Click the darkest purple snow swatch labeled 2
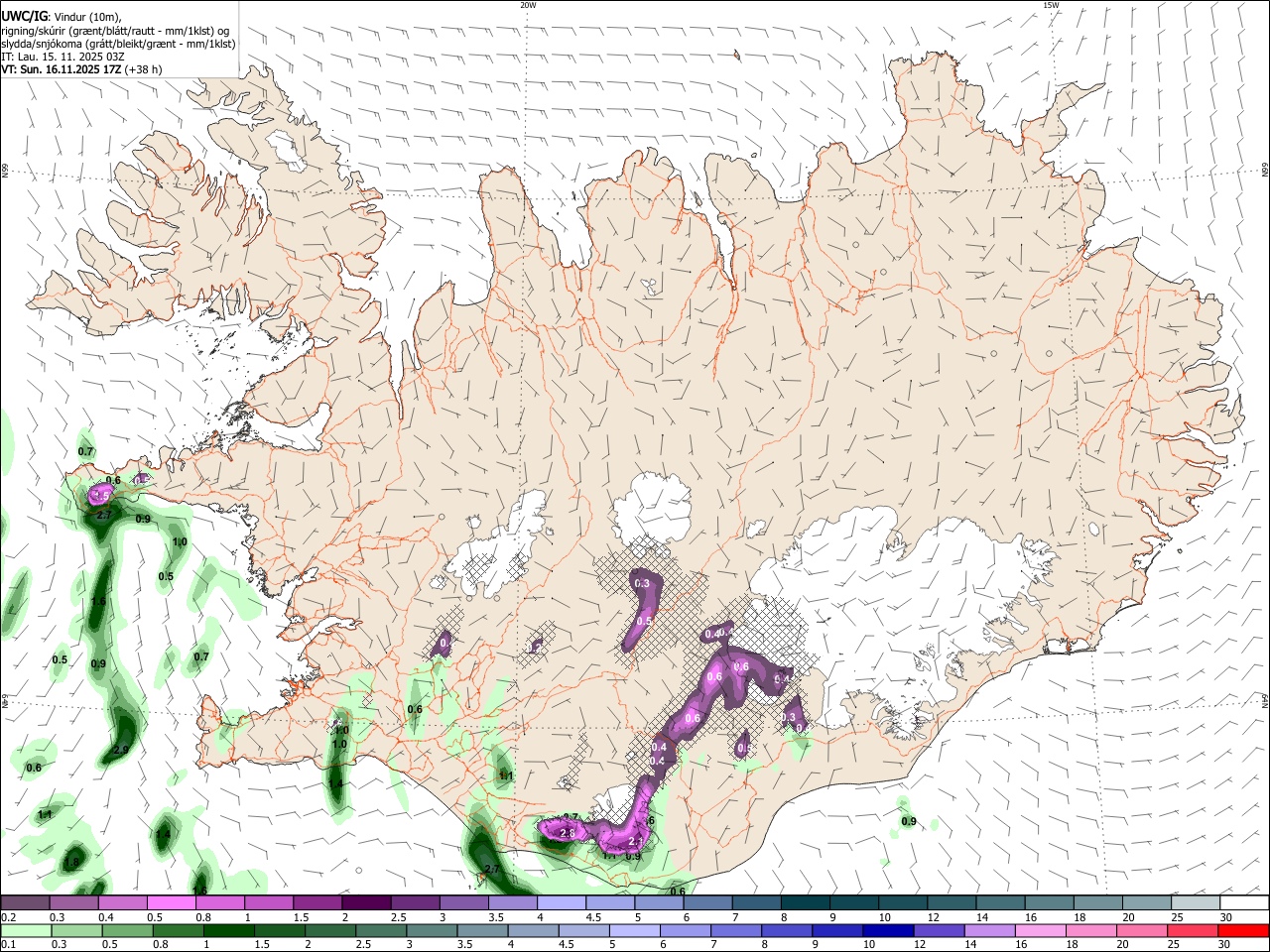The height and width of the screenshot is (952, 1270). (x=366, y=902)
